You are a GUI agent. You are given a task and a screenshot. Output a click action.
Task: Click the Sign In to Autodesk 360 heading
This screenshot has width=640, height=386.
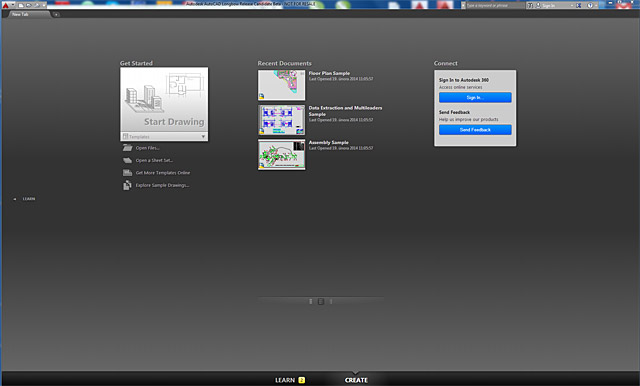pyautogui.click(x=464, y=80)
